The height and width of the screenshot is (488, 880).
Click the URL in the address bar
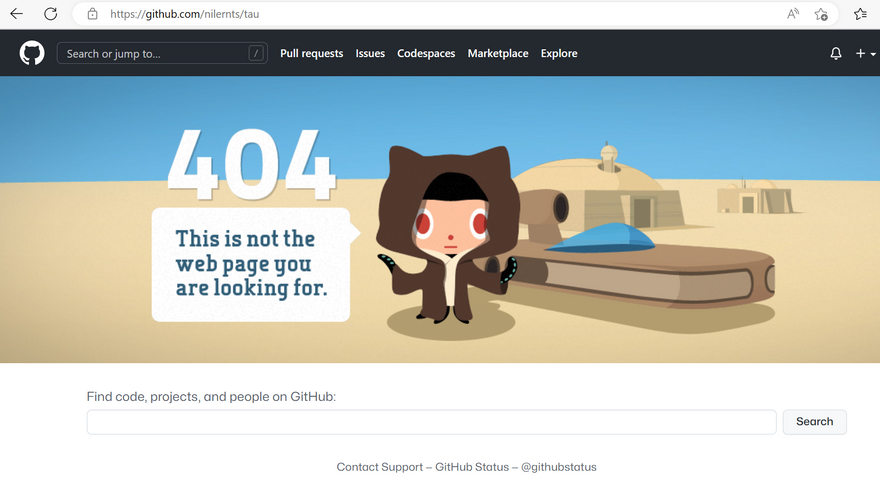pos(190,14)
